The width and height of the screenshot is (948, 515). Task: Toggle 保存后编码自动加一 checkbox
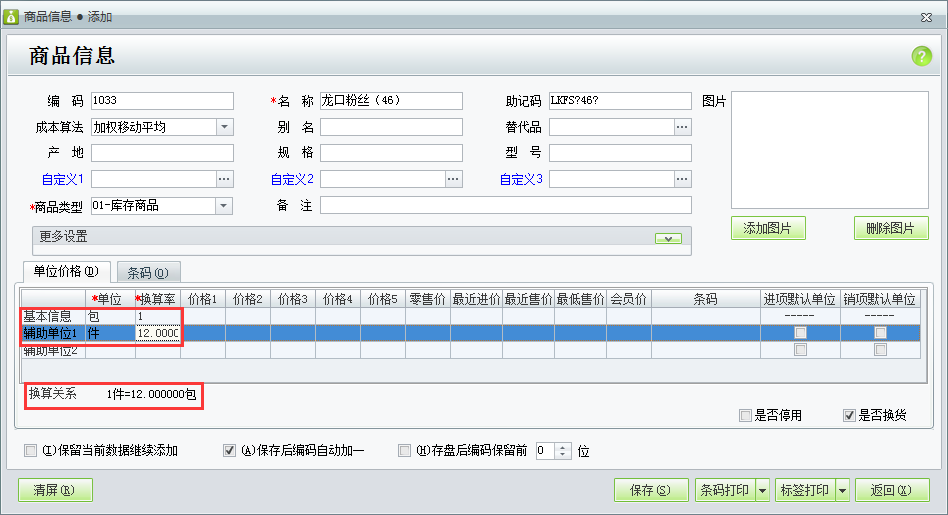229,450
